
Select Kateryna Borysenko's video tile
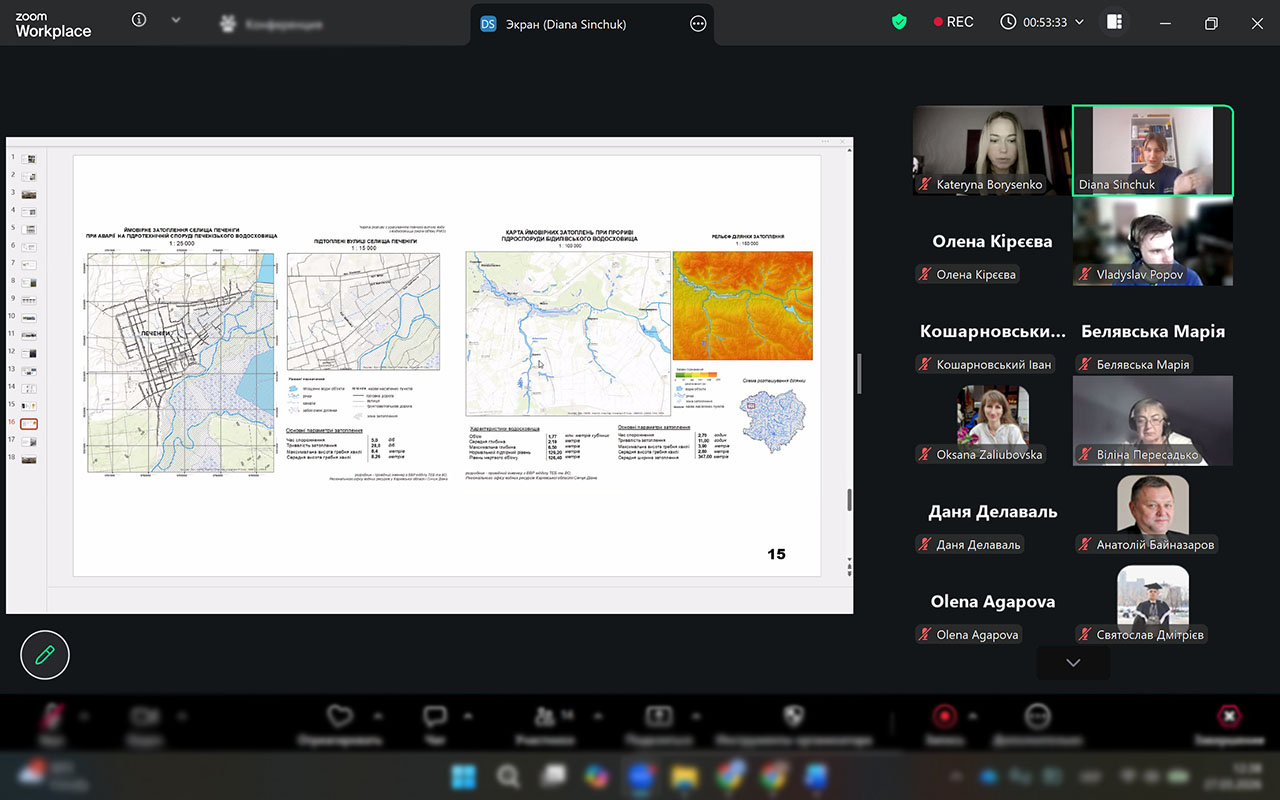tap(990, 150)
